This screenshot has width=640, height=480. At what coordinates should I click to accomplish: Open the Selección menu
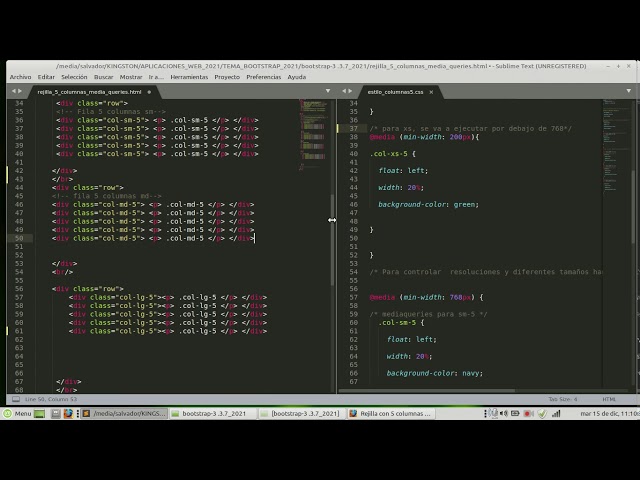[x=74, y=77]
